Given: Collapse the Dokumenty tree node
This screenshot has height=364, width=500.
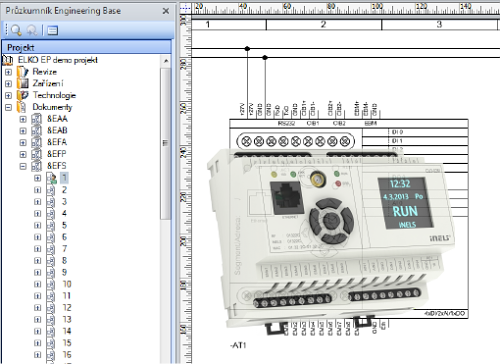Looking at the screenshot, I should 9,107.
